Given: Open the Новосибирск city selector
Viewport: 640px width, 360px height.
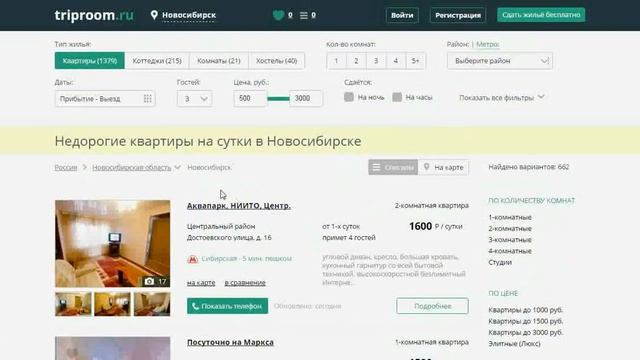Looking at the screenshot, I should point(189,15).
